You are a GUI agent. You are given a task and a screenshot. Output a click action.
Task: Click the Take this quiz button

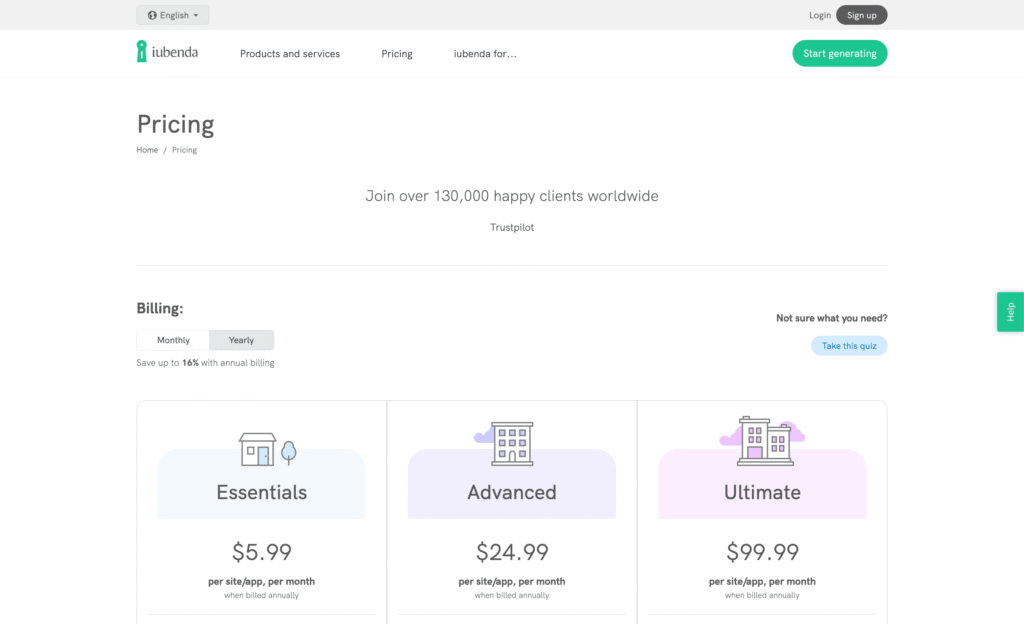click(x=848, y=346)
